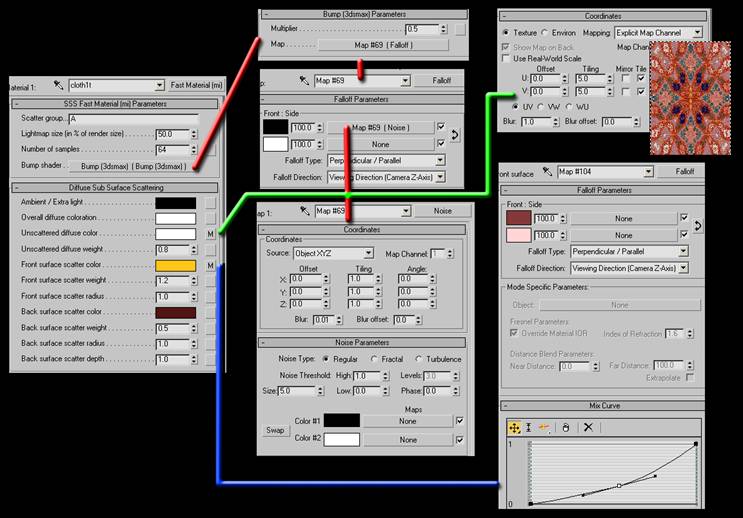The height and width of the screenshot is (518, 743).
Task: Select the Move point tool in Mix Curve
Action: (515, 427)
